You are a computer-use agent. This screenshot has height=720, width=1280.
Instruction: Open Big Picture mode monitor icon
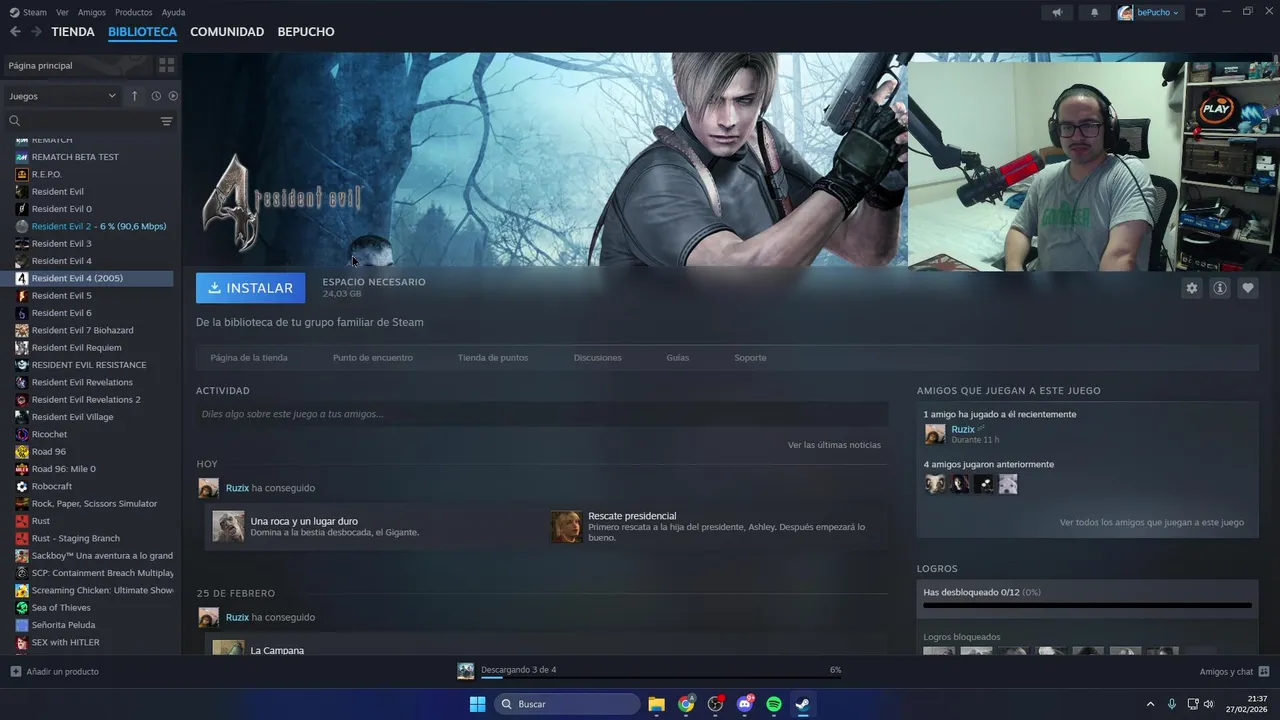pyautogui.click(x=1201, y=12)
